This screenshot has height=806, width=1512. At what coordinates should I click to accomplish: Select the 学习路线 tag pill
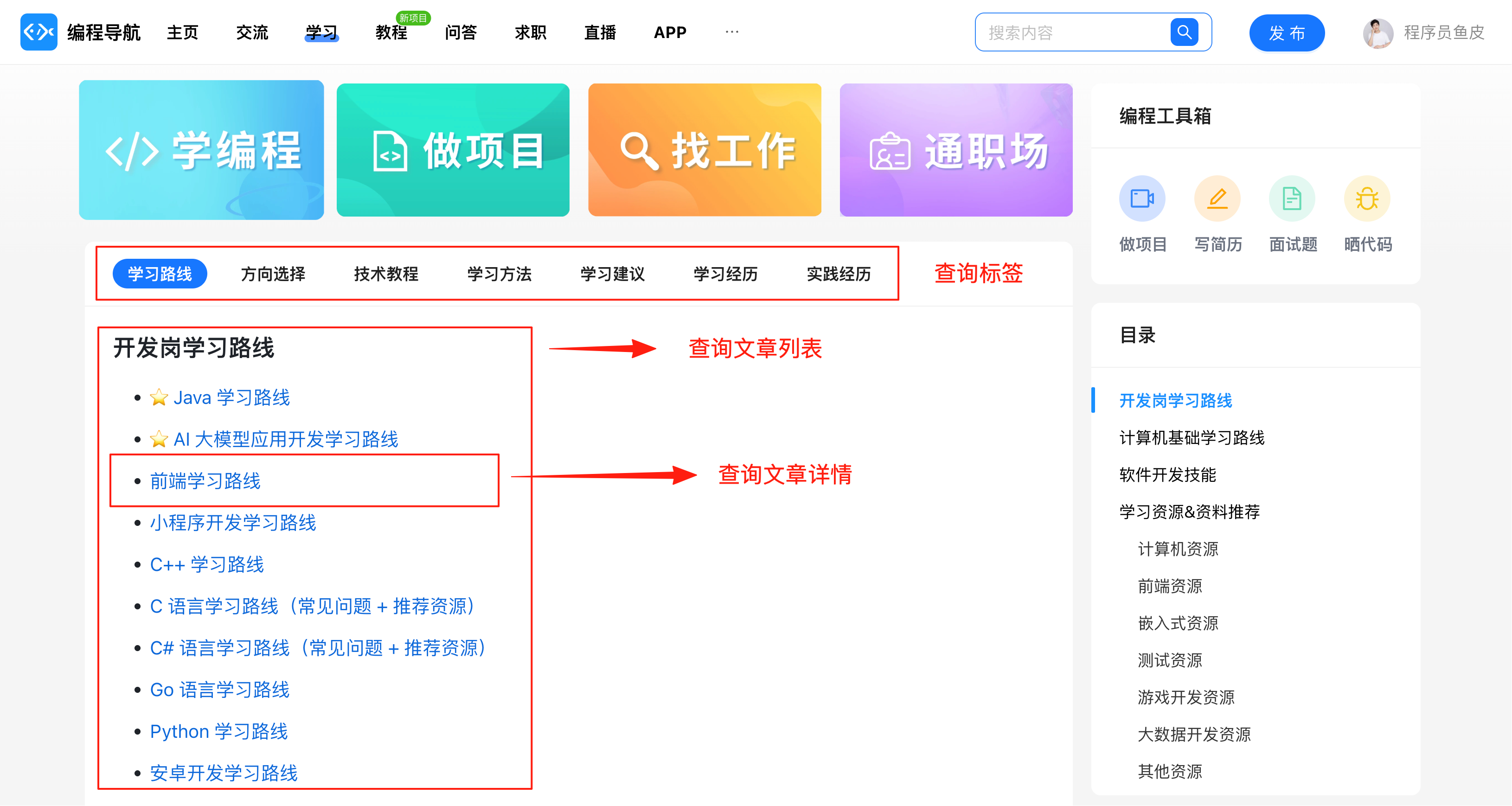[x=160, y=274]
